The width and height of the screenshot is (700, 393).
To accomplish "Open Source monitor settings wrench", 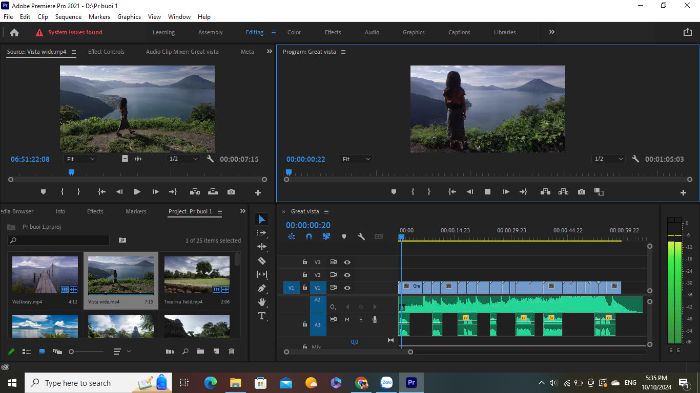I will [210, 159].
